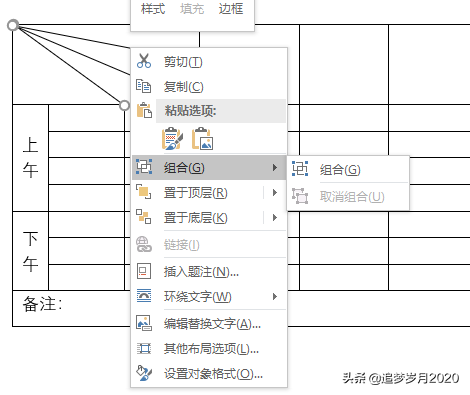Expand the 组合(G) submenu arrow
The width and height of the screenshot is (470, 395).
275,167
